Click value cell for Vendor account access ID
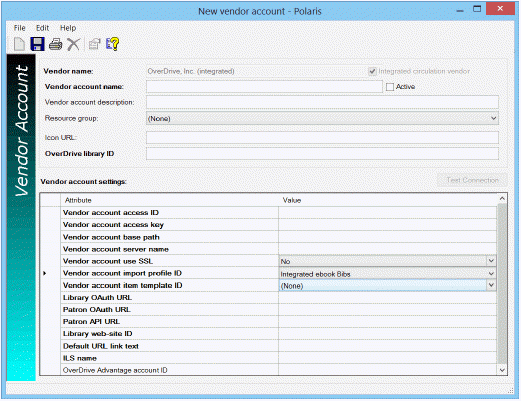521x401 pixels. [388, 213]
